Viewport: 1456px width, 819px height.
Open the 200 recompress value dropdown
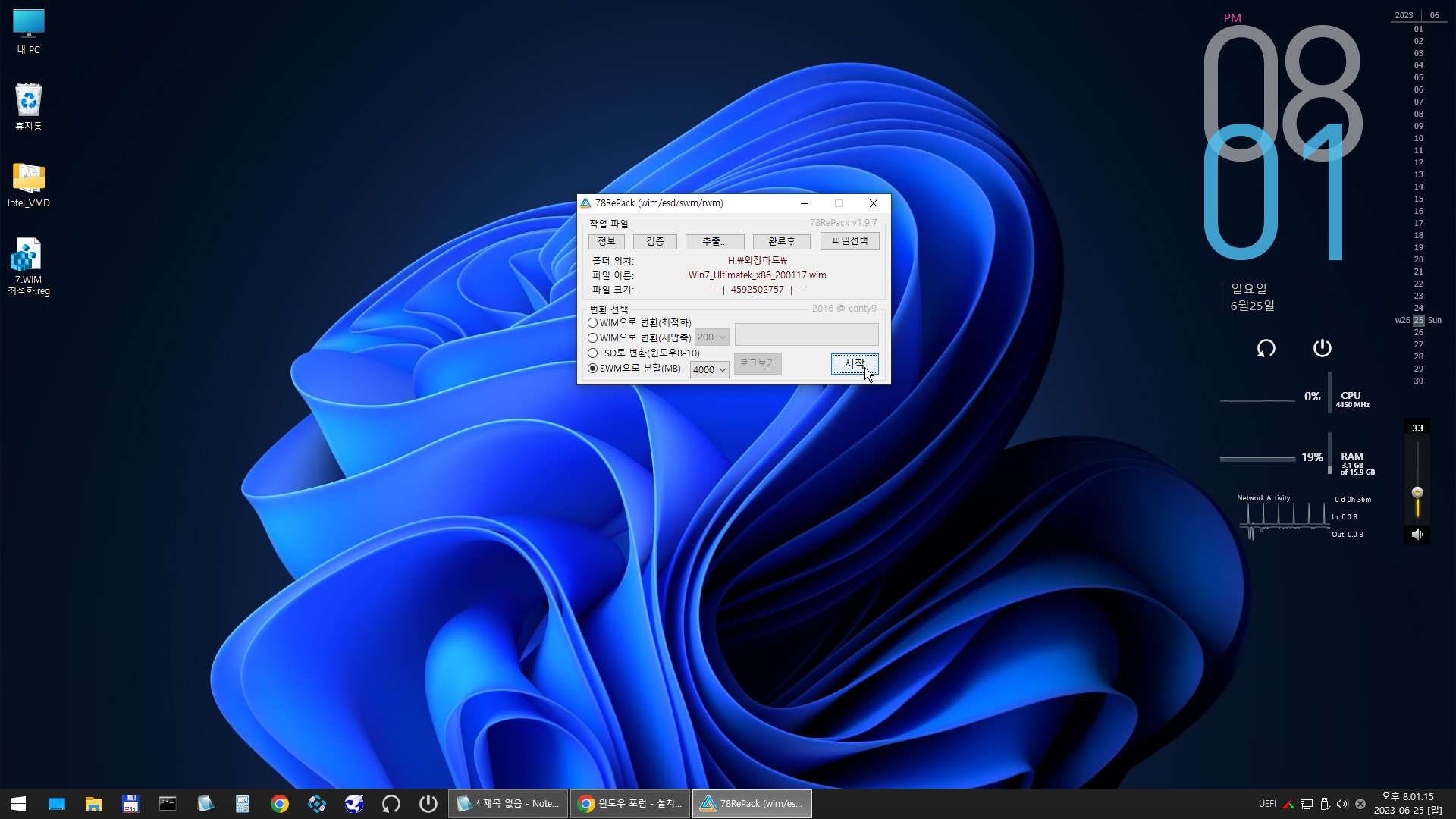coord(712,337)
